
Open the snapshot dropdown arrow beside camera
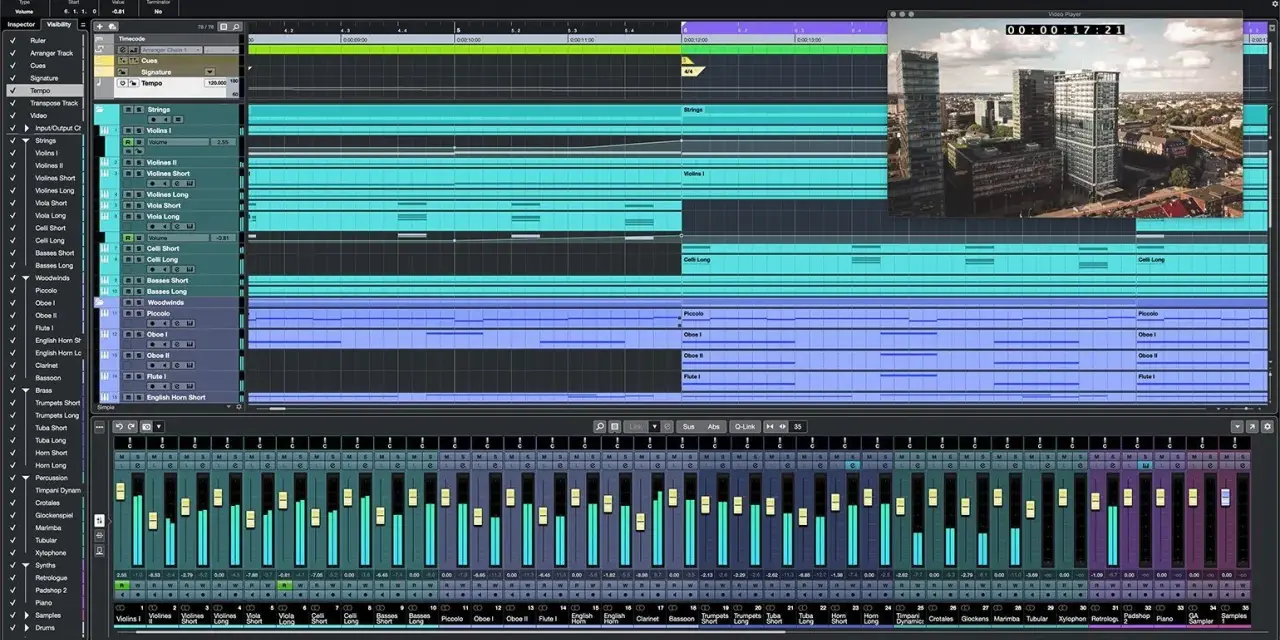click(x=159, y=426)
